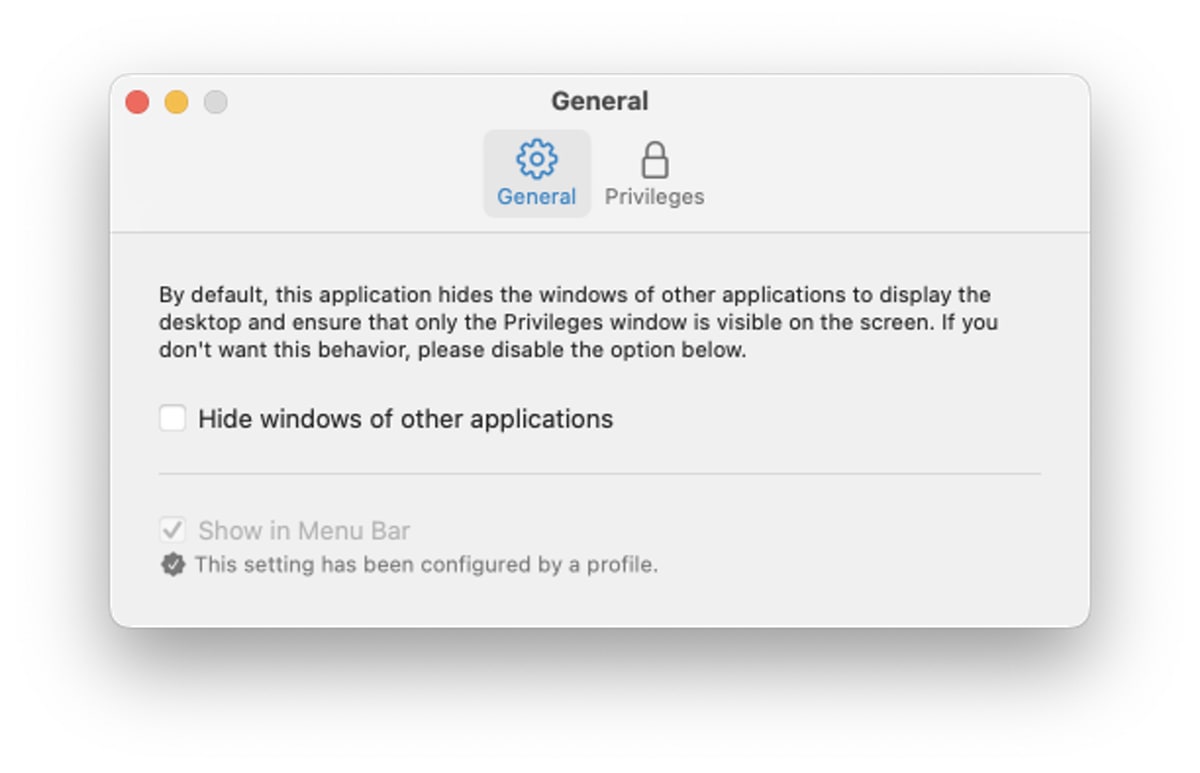Select the General tab label
Viewport: 1200px width, 773px height.
click(537, 197)
